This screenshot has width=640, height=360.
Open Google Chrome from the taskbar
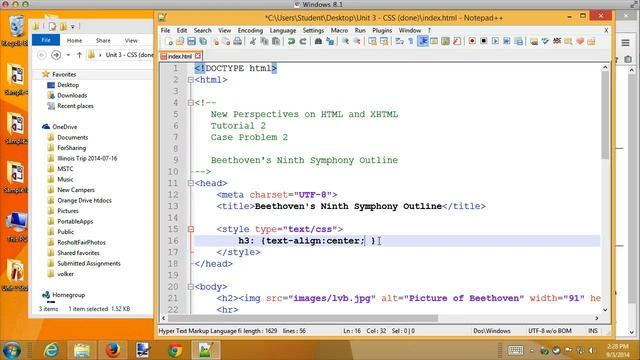pyautogui.click(x=175, y=350)
